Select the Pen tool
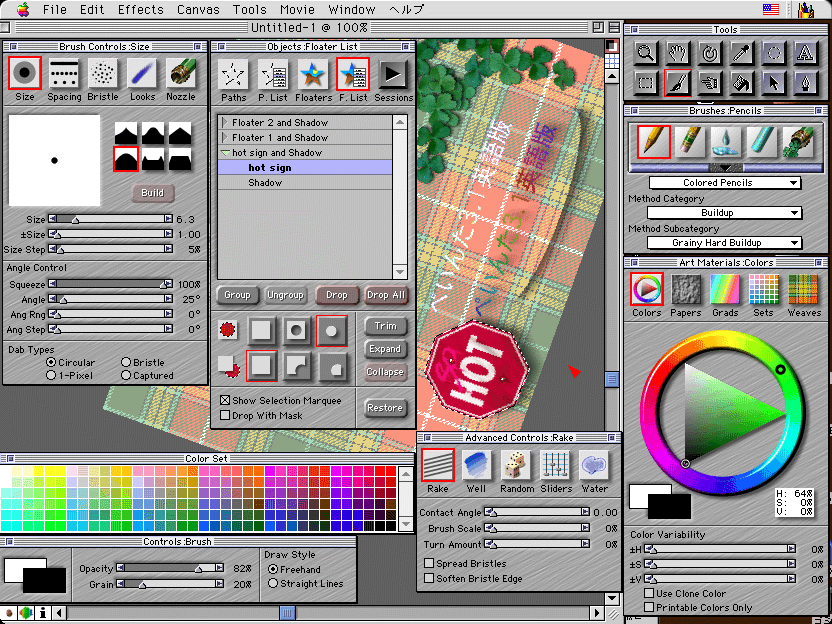The width and height of the screenshot is (832, 624). point(805,83)
